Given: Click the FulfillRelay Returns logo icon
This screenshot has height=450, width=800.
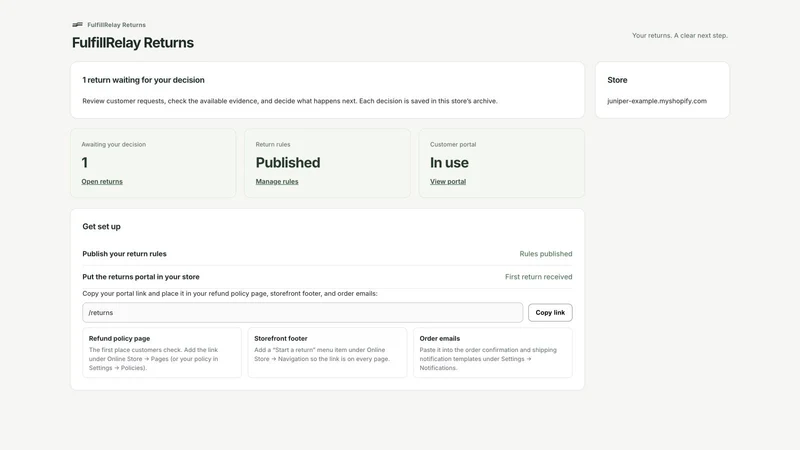Looking at the screenshot, I should coord(77,24).
